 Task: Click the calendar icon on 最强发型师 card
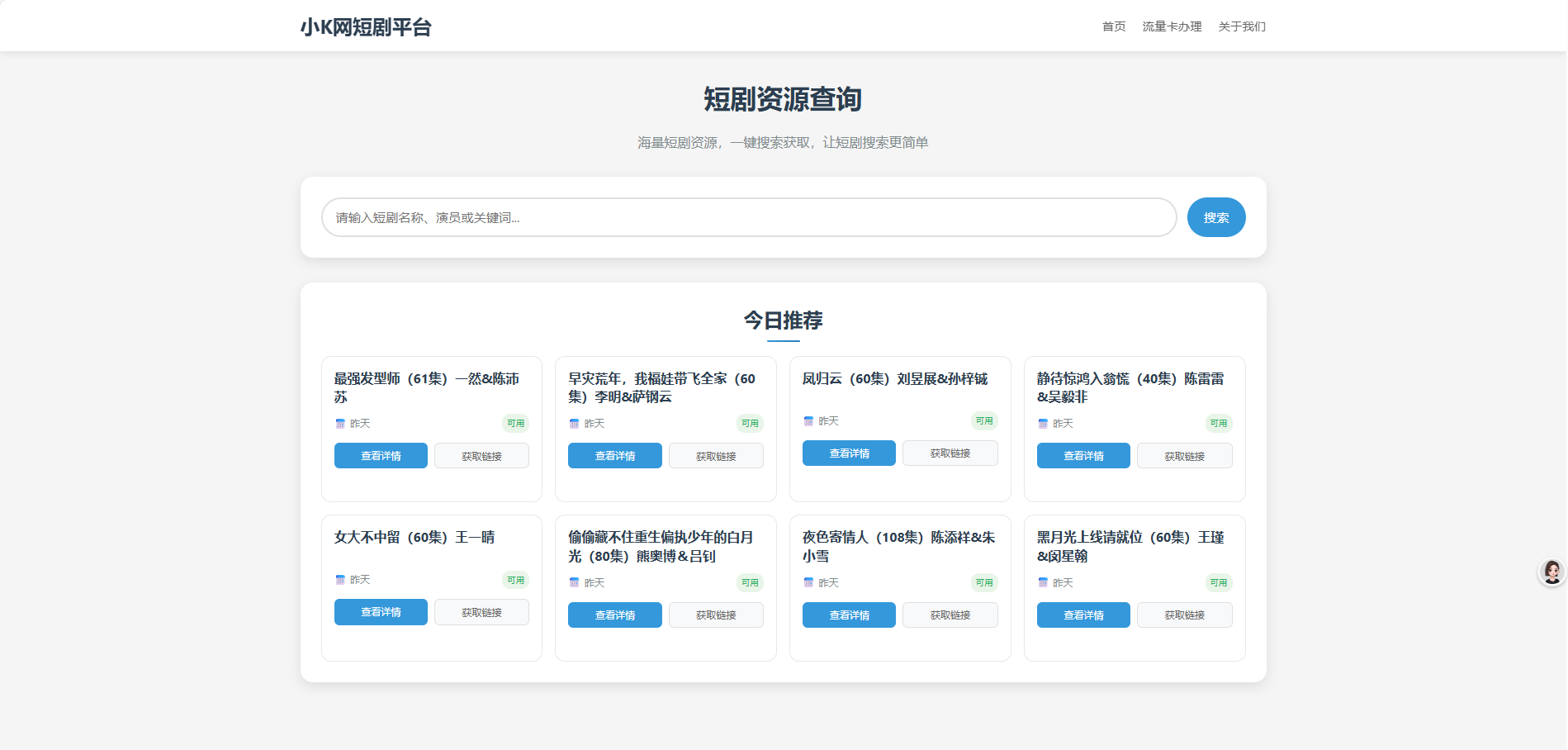pyautogui.click(x=340, y=423)
